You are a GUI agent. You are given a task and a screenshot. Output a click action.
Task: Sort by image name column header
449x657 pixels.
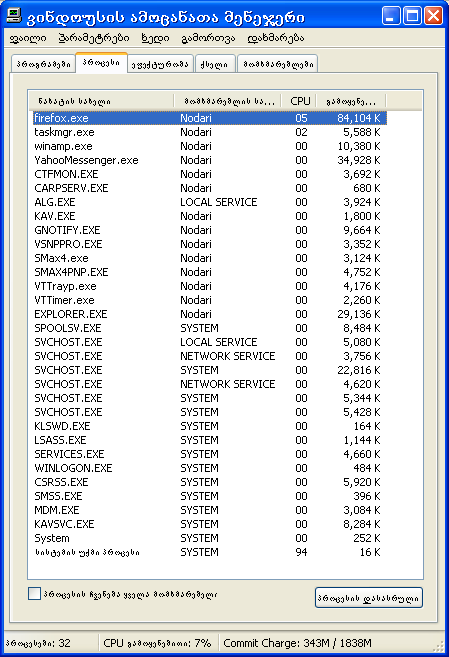pos(101,101)
